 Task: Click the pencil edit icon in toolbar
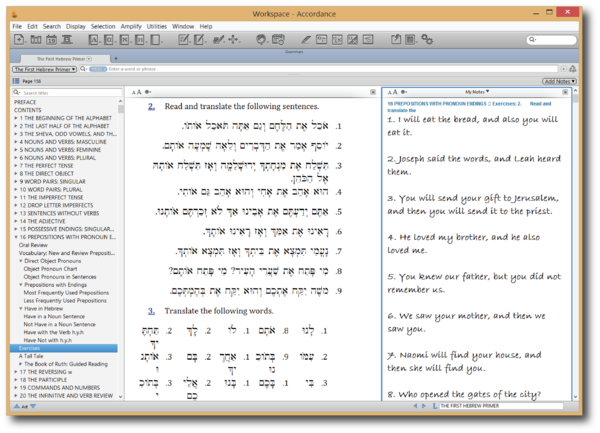click(x=199, y=39)
